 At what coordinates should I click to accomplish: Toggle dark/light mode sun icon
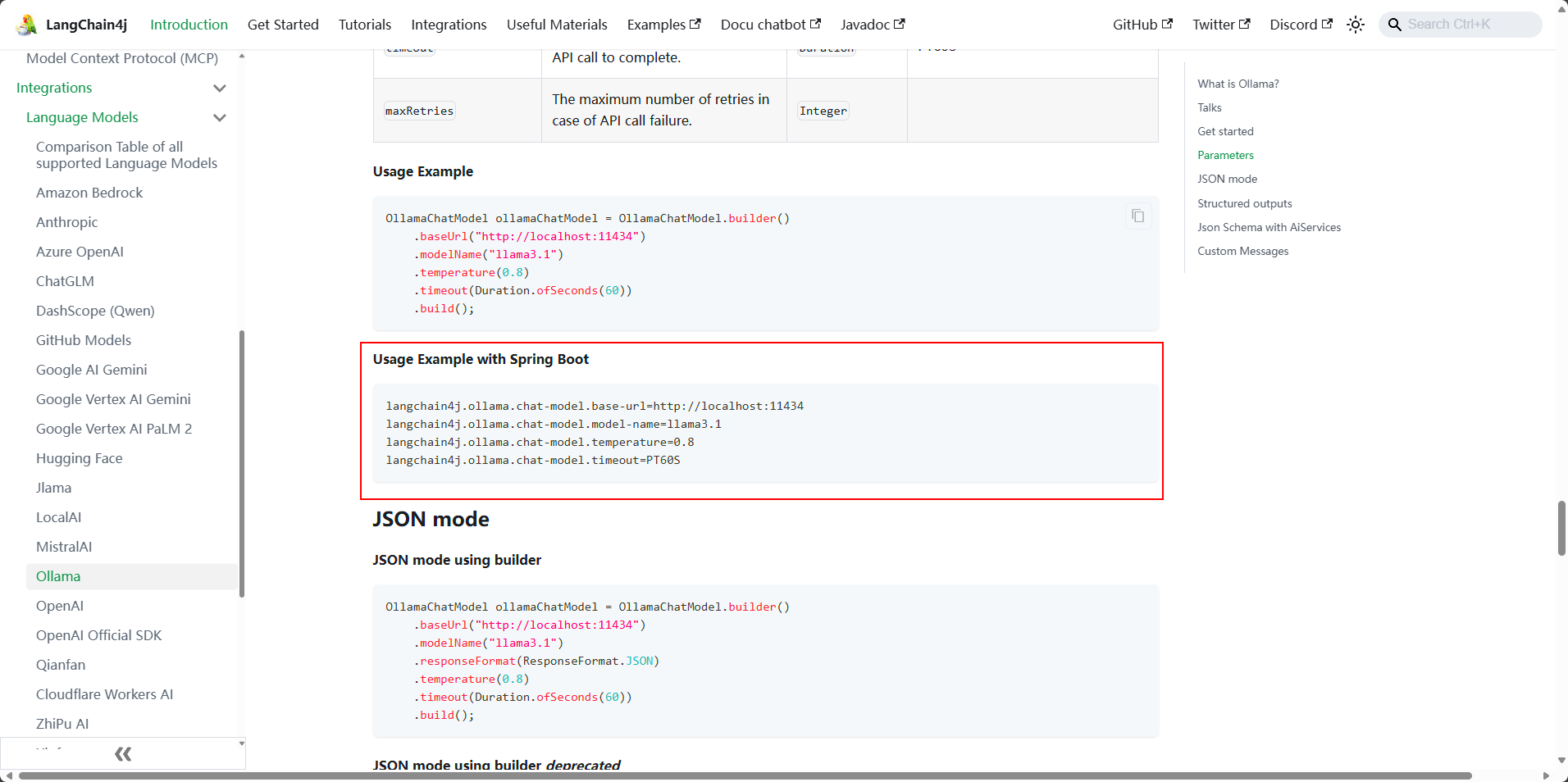1356,25
